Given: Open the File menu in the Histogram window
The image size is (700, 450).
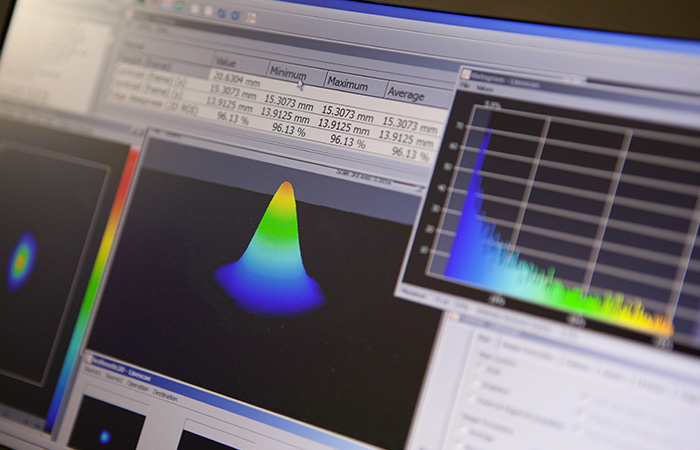Looking at the screenshot, I should point(465,86).
